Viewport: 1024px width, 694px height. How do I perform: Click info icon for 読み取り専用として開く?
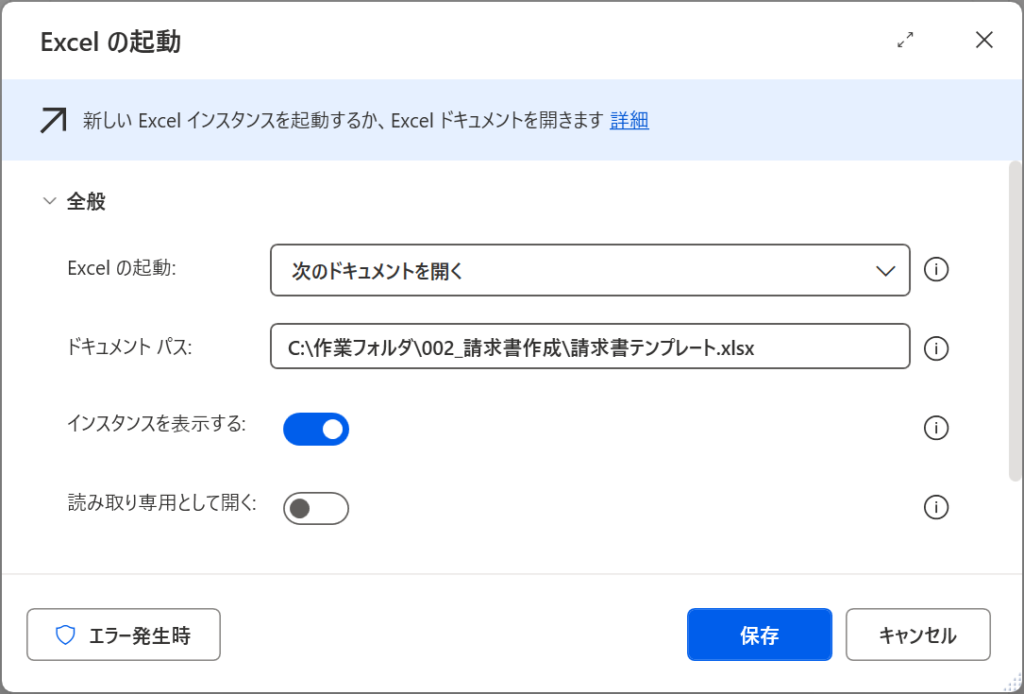tap(936, 507)
